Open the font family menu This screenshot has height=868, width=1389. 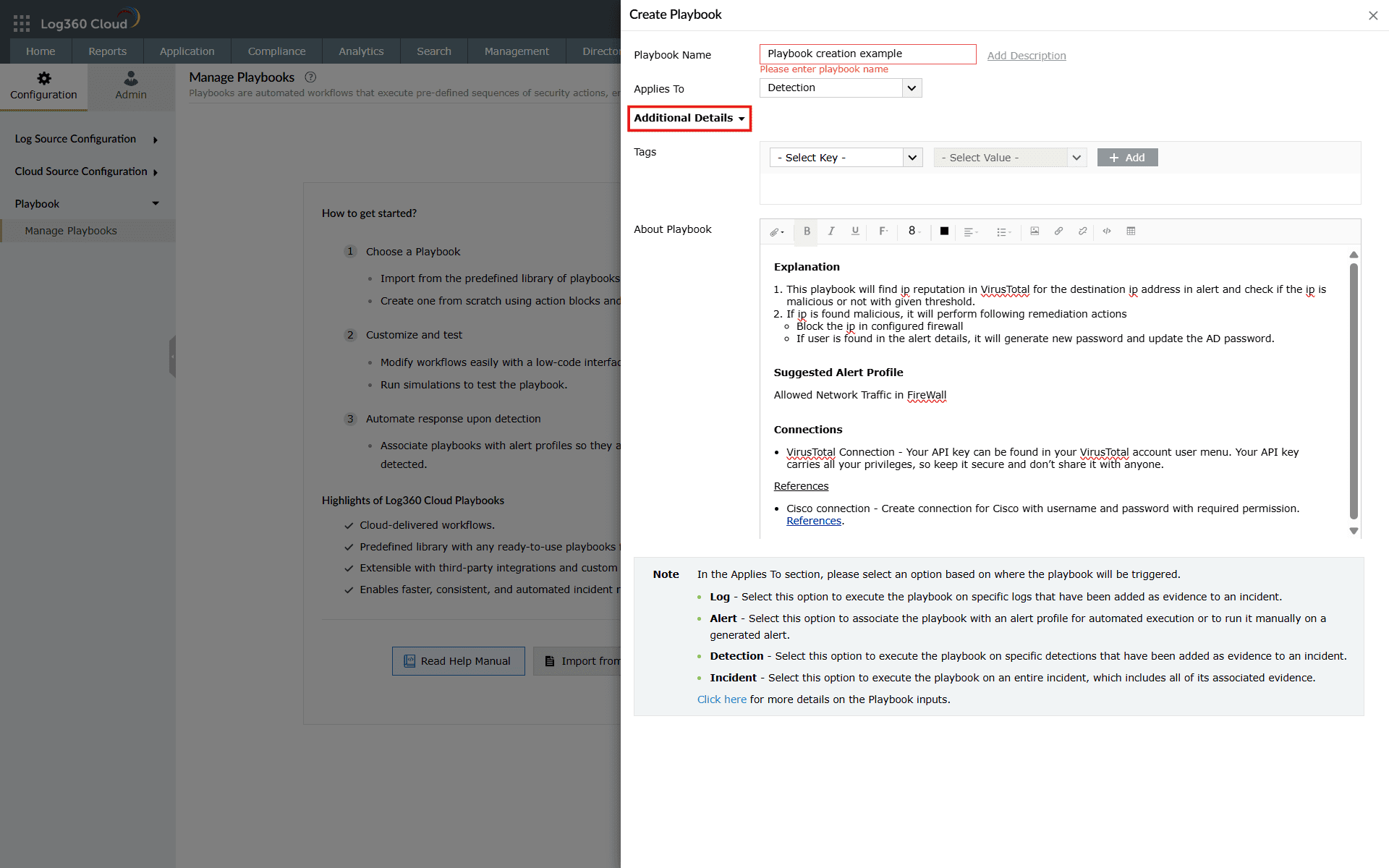[883, 231]
